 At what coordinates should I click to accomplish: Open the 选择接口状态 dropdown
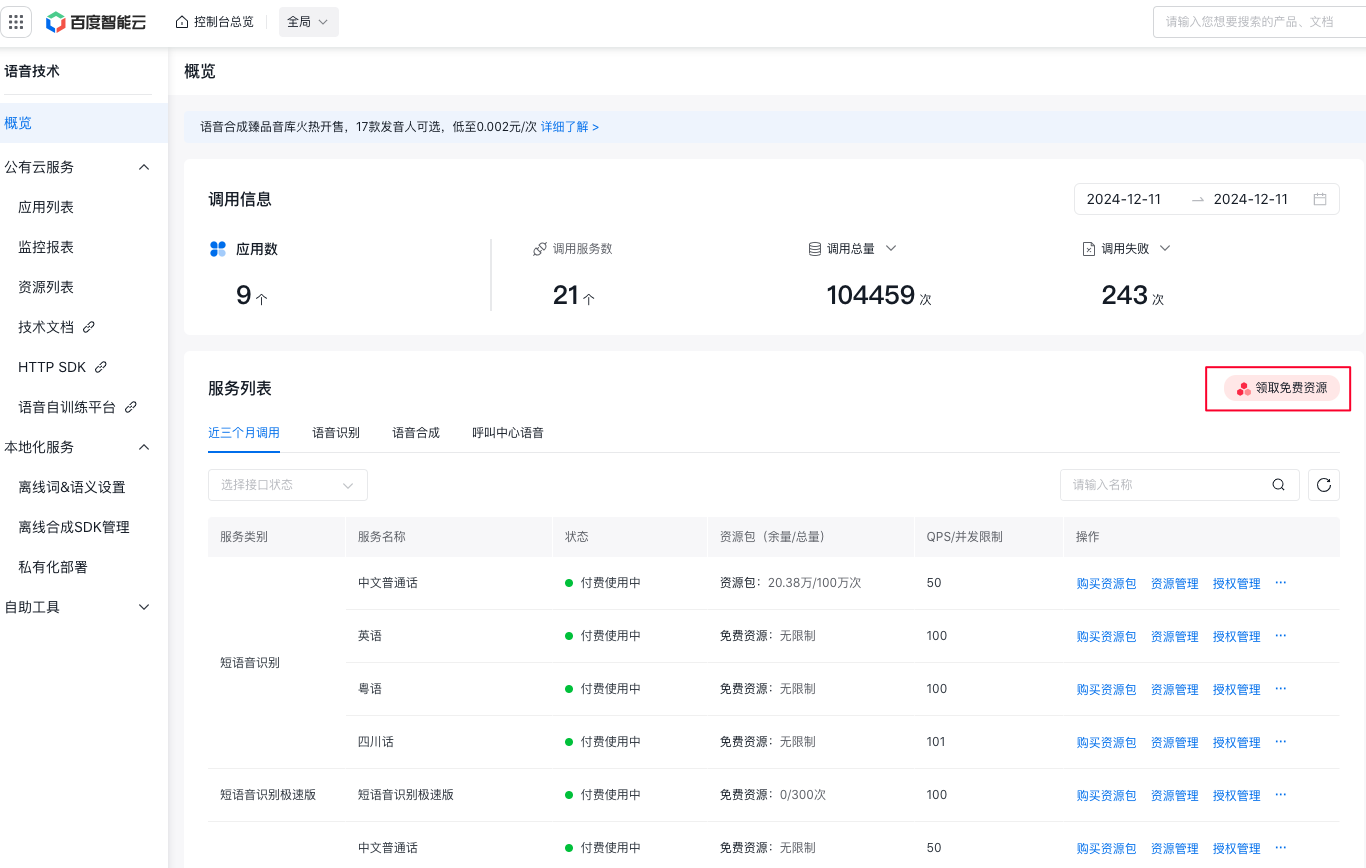pos(288,485)
